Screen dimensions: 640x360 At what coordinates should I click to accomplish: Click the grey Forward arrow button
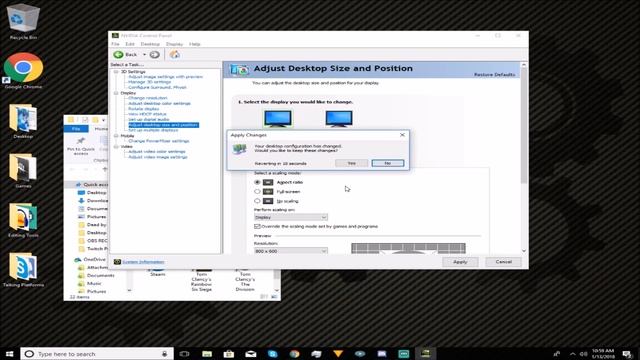[x=154, y=54]
